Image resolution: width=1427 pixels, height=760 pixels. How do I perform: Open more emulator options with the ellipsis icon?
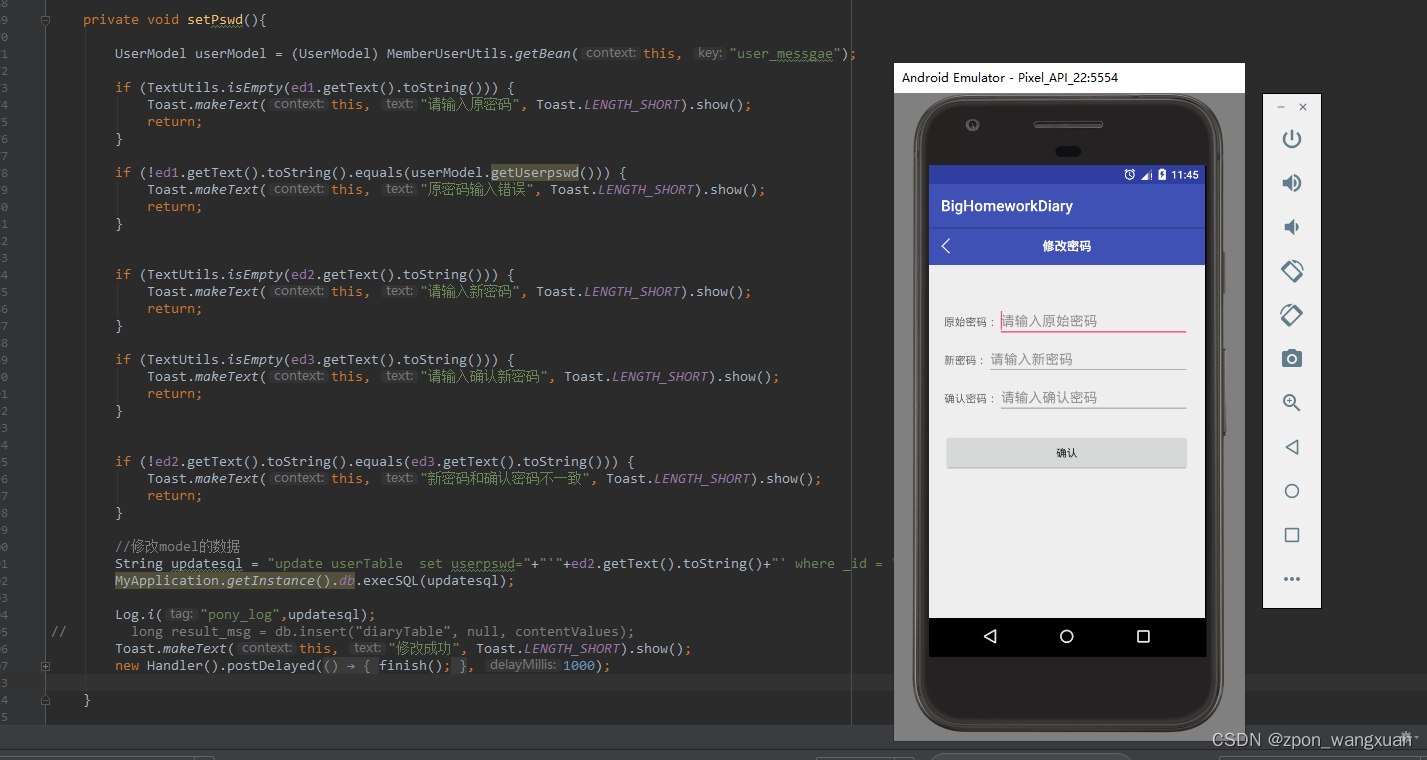(x=1291, y=578)
